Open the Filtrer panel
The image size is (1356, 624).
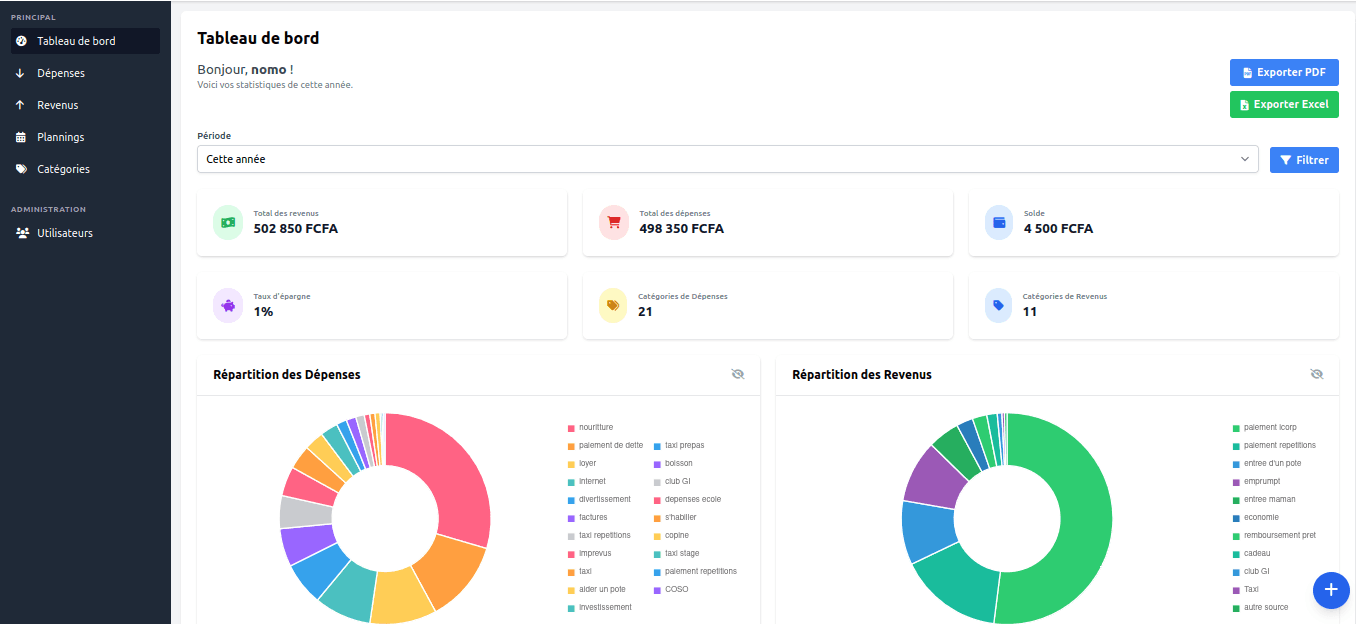tap(1304, 159)
